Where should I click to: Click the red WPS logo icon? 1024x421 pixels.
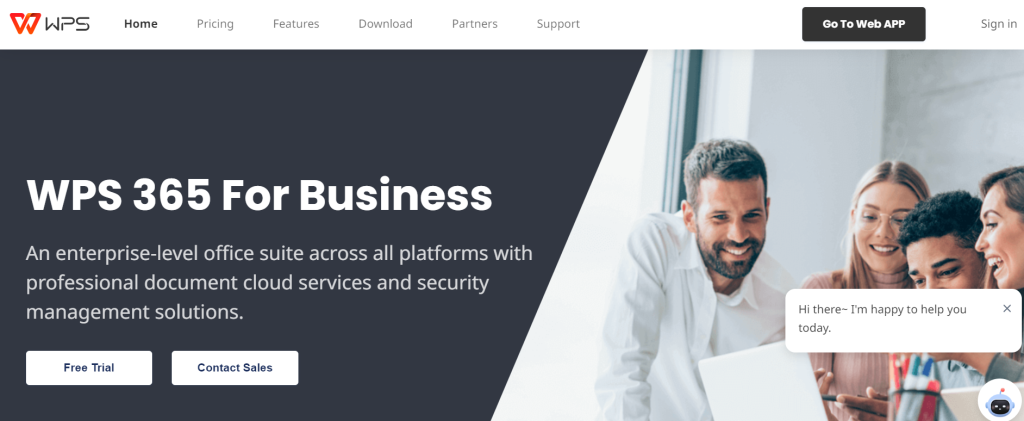pos(25,24)
